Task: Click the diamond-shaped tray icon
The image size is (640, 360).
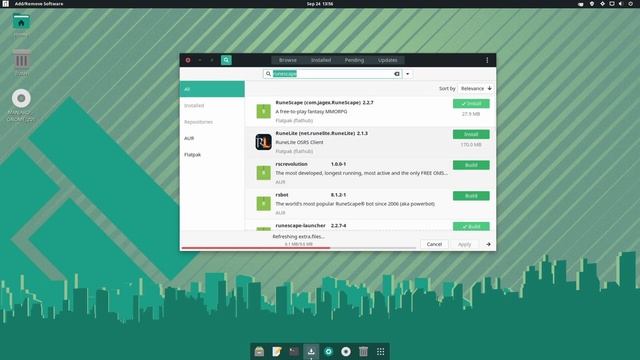Action: click(602, 4)
